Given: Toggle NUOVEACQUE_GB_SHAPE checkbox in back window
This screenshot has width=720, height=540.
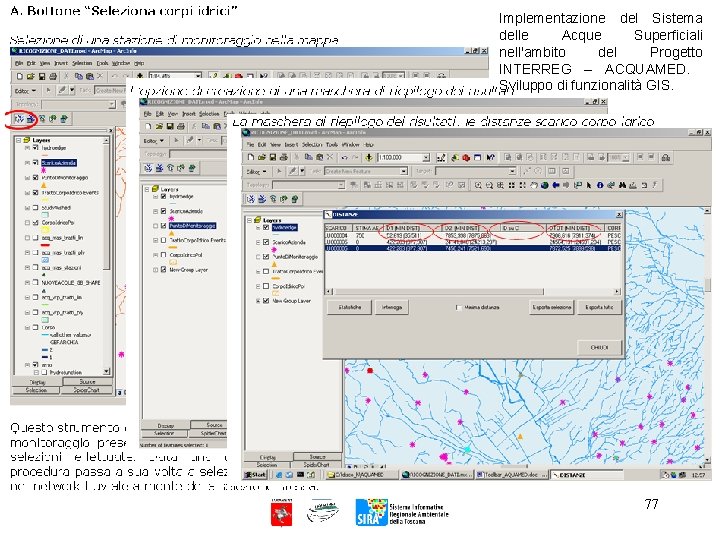Looking at the screenshot, I should coord(35,282).
